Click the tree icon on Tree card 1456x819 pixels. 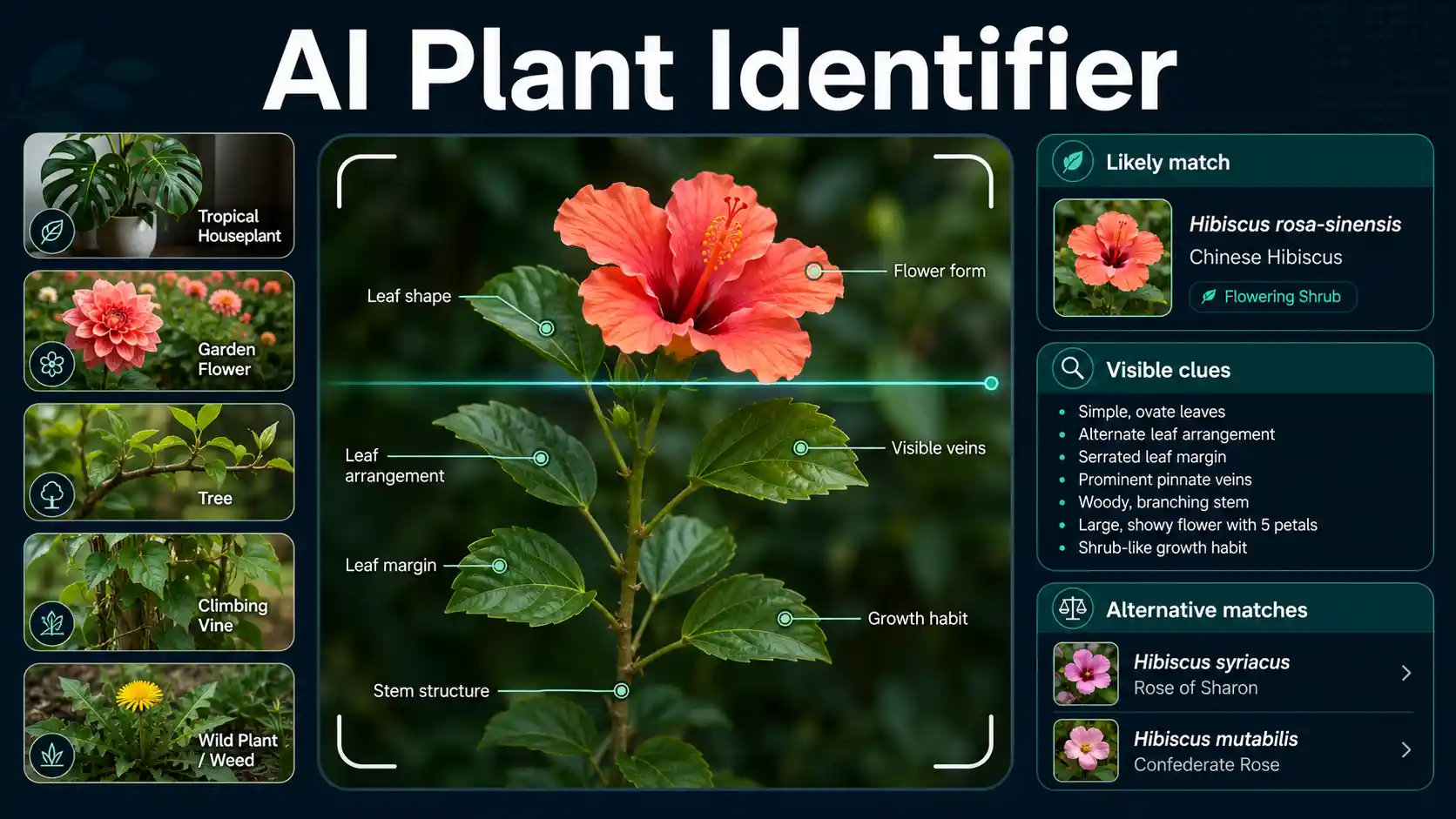52,494
